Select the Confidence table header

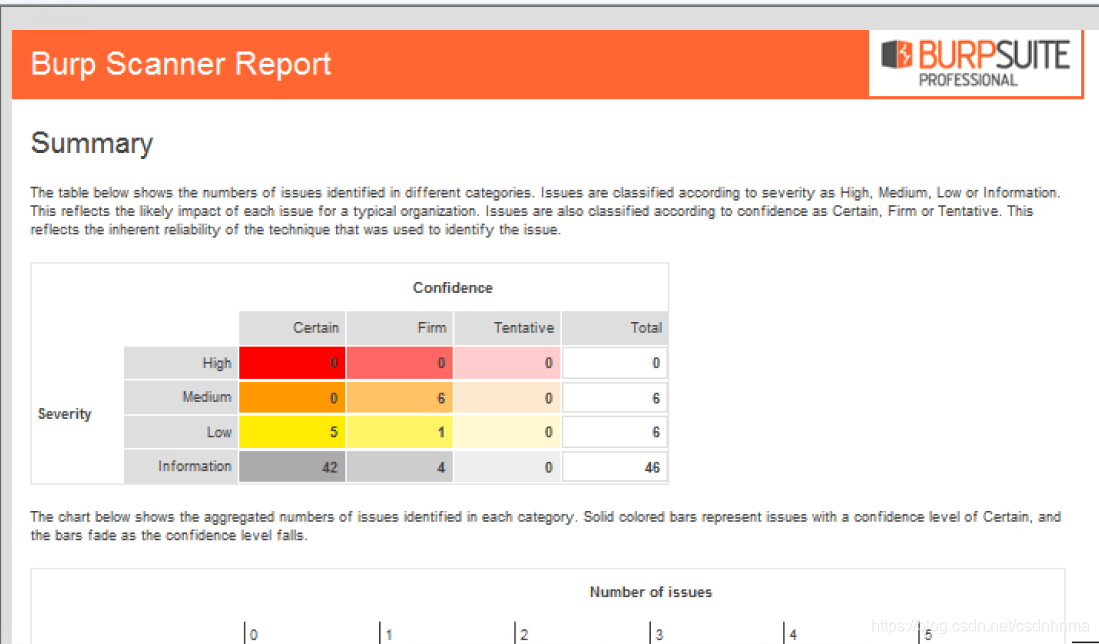[453, 288]
